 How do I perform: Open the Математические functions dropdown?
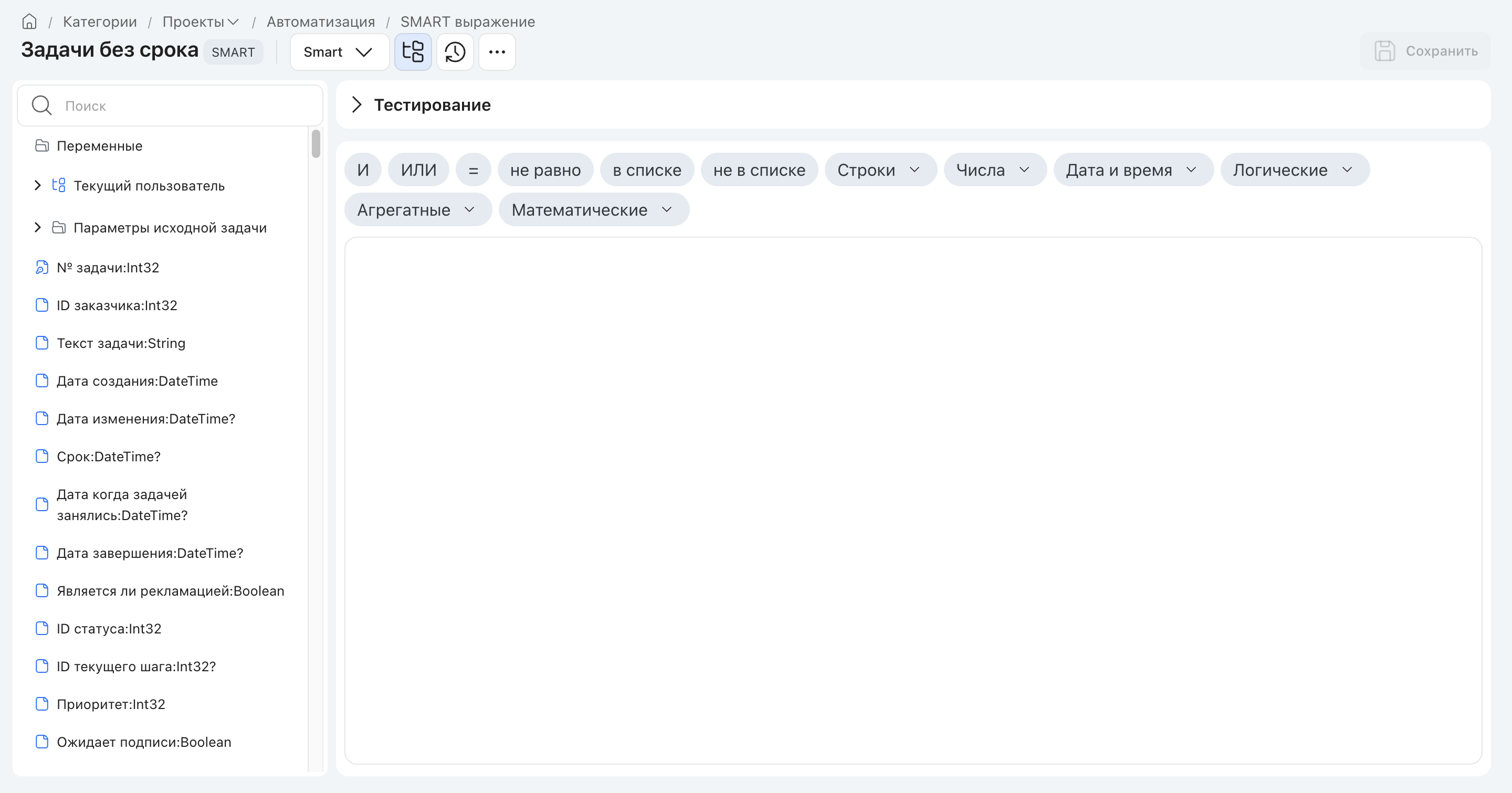(593, 209)
